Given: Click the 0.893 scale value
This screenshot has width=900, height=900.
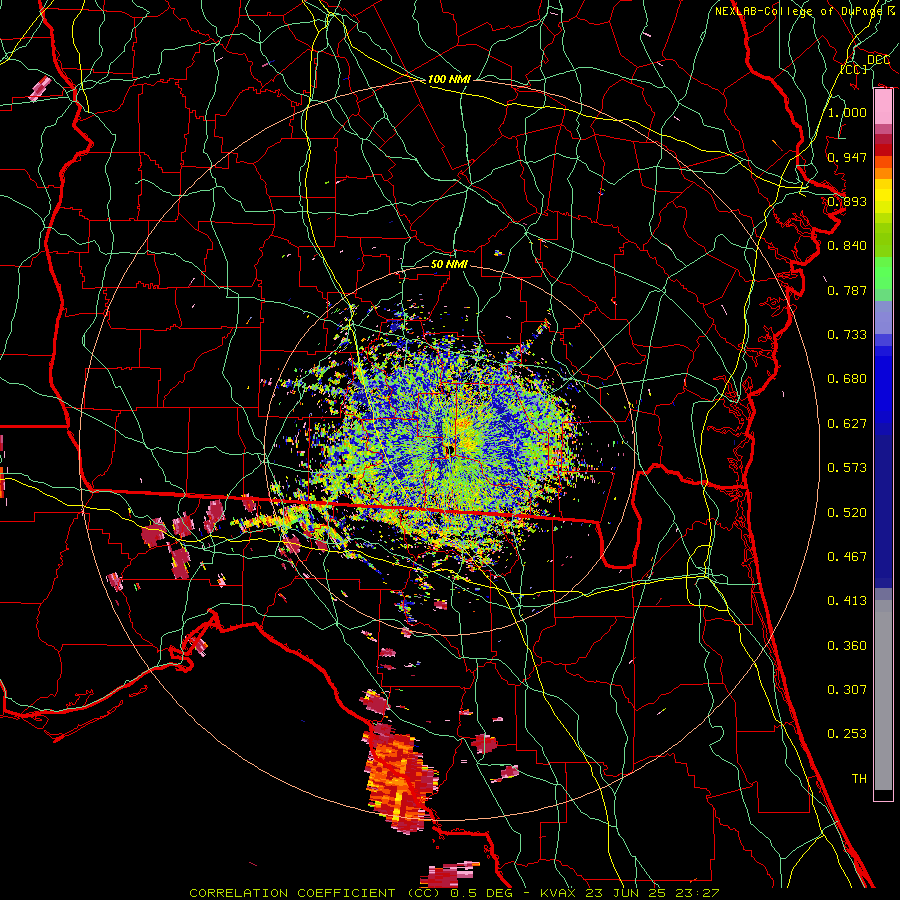Looking at the screenshot, I should 847,201.
